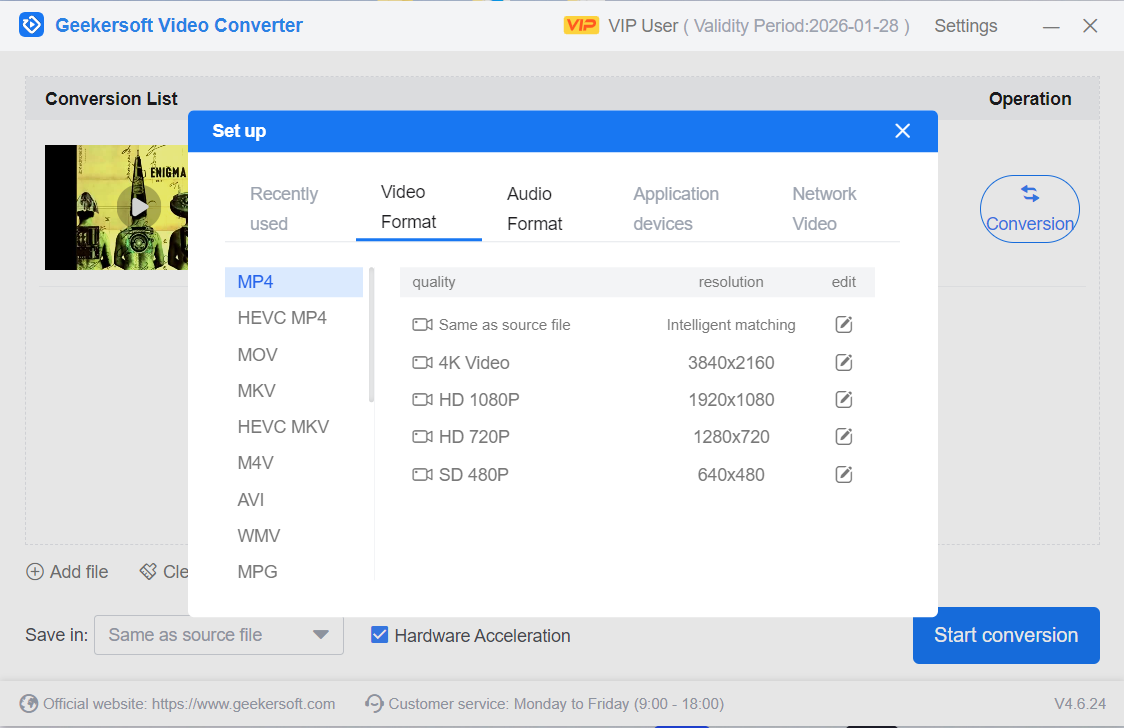Choose the Same as source file quality row

tap(637, 325)
